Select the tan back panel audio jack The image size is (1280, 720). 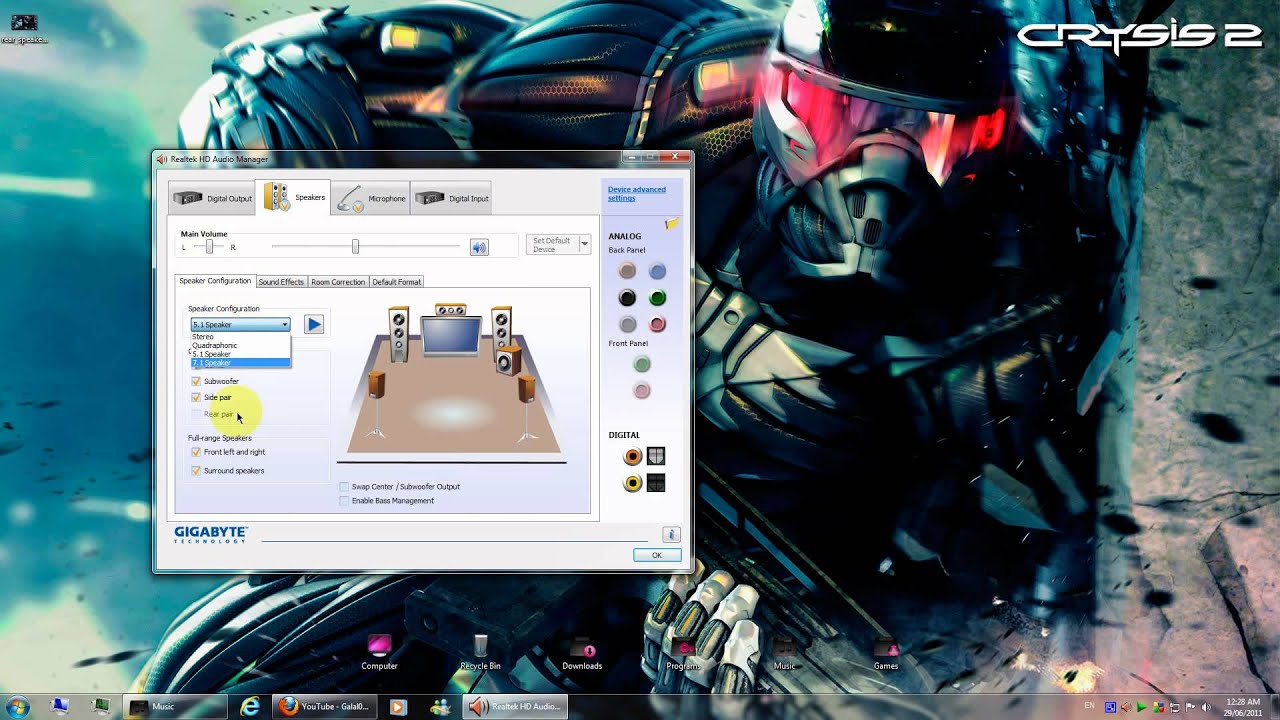click(x=627, y=271)
